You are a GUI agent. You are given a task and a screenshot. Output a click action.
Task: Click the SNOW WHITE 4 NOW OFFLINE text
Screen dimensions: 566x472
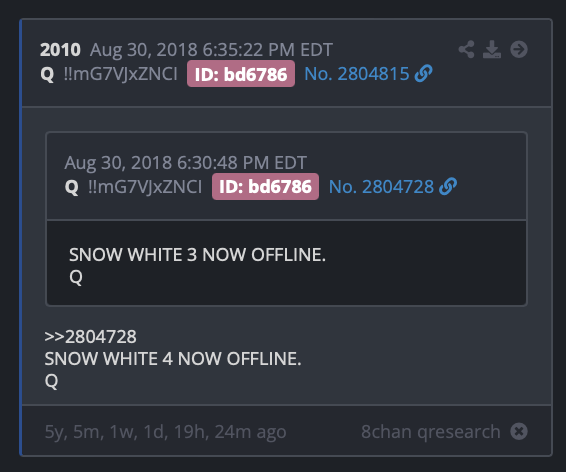(173, 359)
